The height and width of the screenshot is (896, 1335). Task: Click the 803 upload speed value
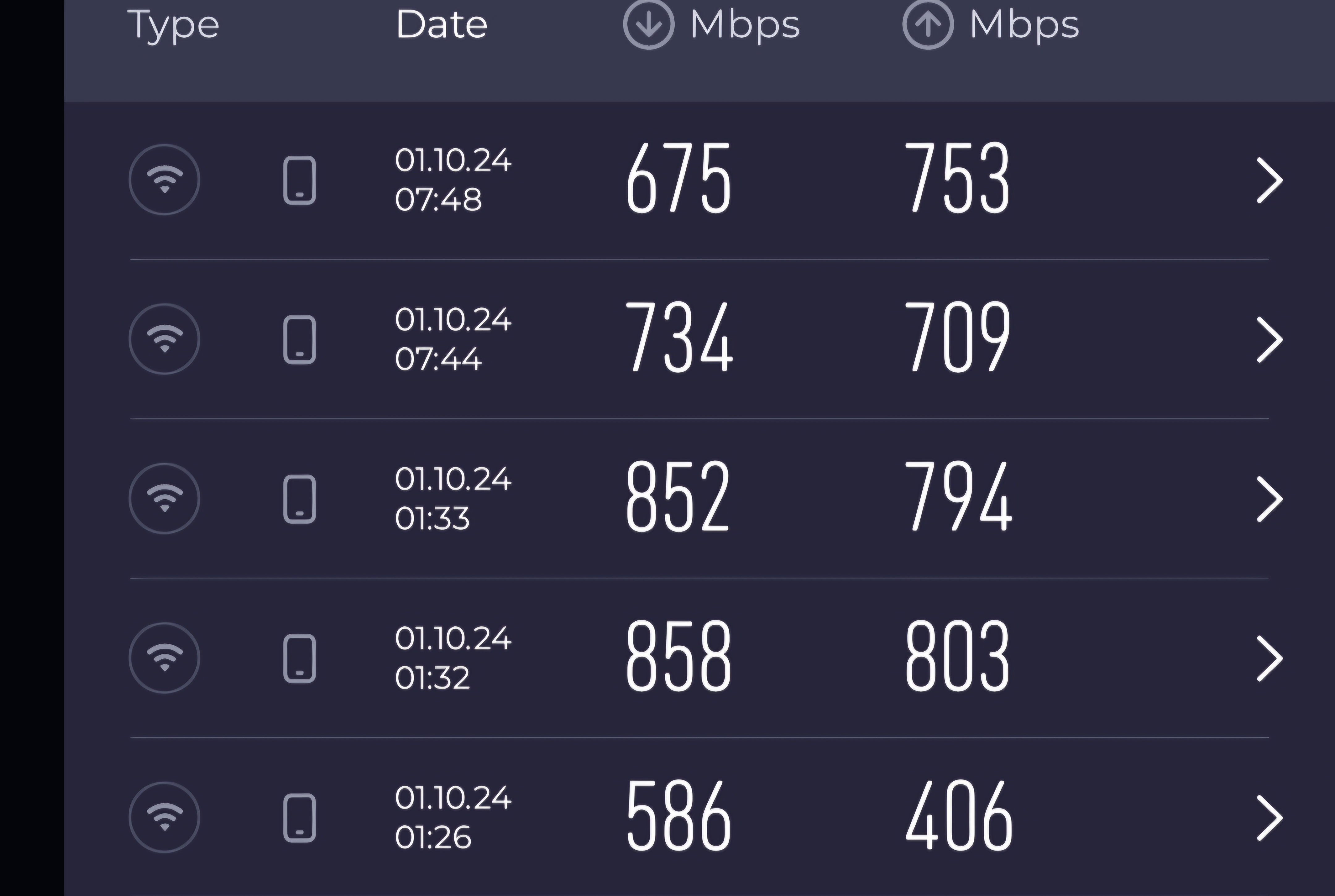coord(958,656)
